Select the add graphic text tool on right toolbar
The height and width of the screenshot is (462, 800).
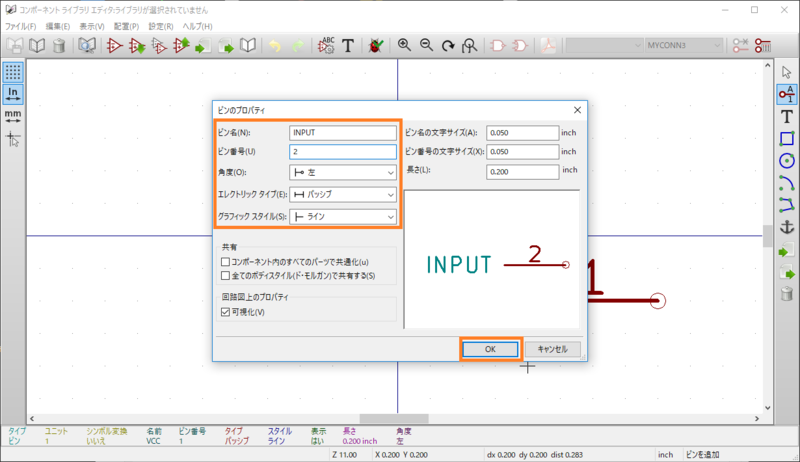click(787, 117)
